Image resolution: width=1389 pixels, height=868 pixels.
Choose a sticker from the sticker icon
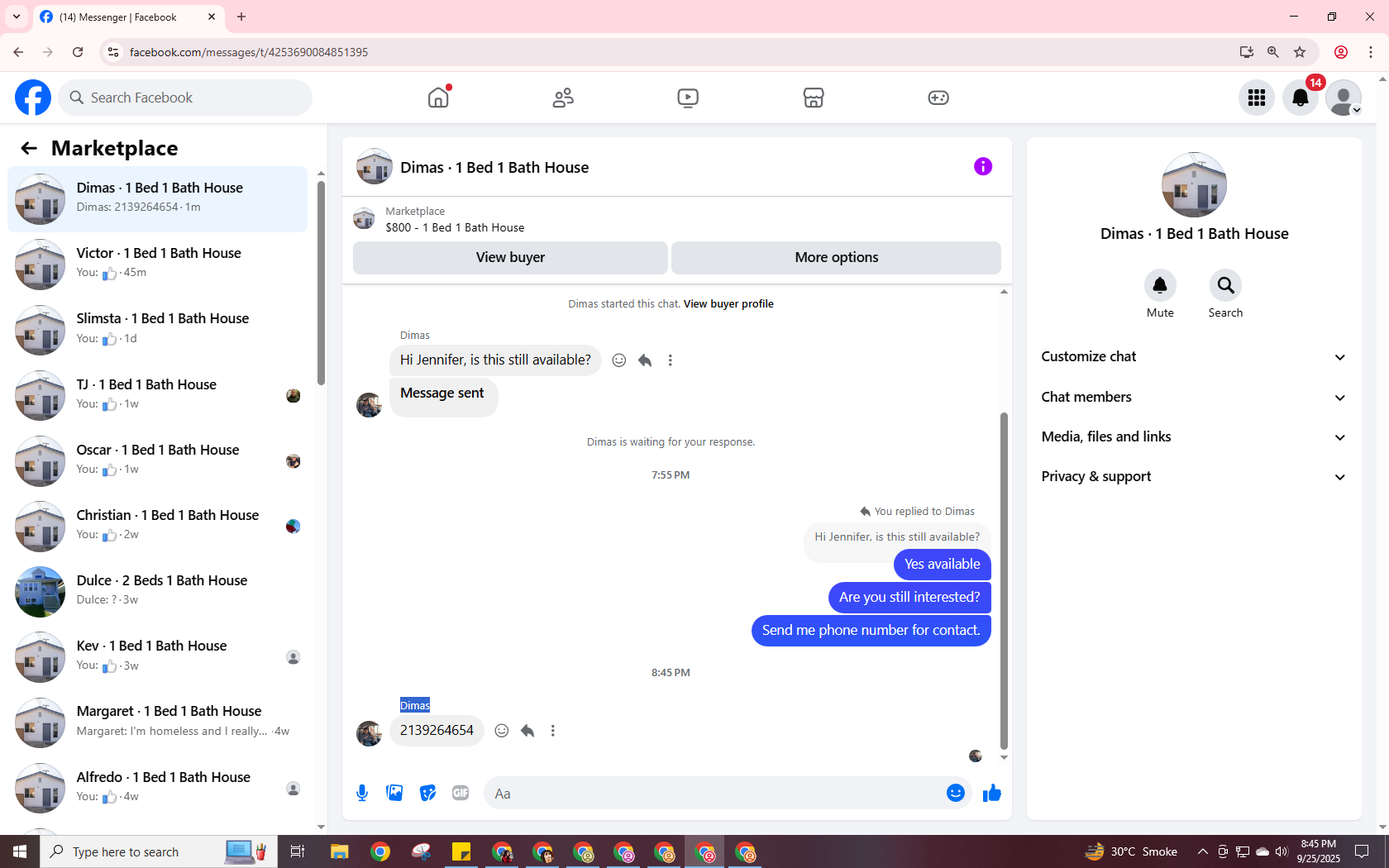(427, 794)
